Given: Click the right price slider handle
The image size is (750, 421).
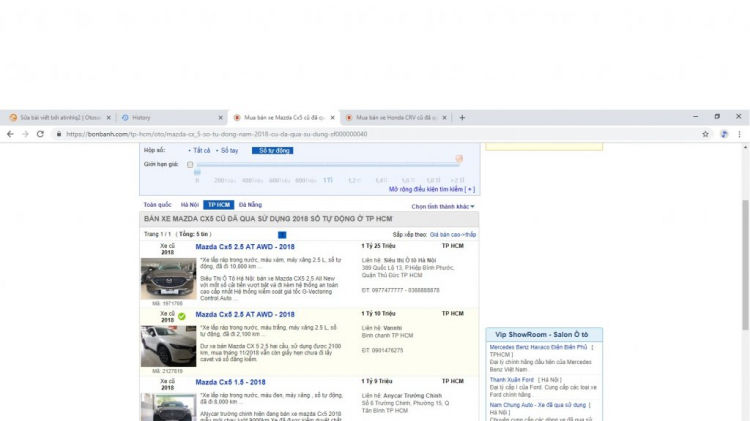Looking at the screenshot, I should 459,158.
